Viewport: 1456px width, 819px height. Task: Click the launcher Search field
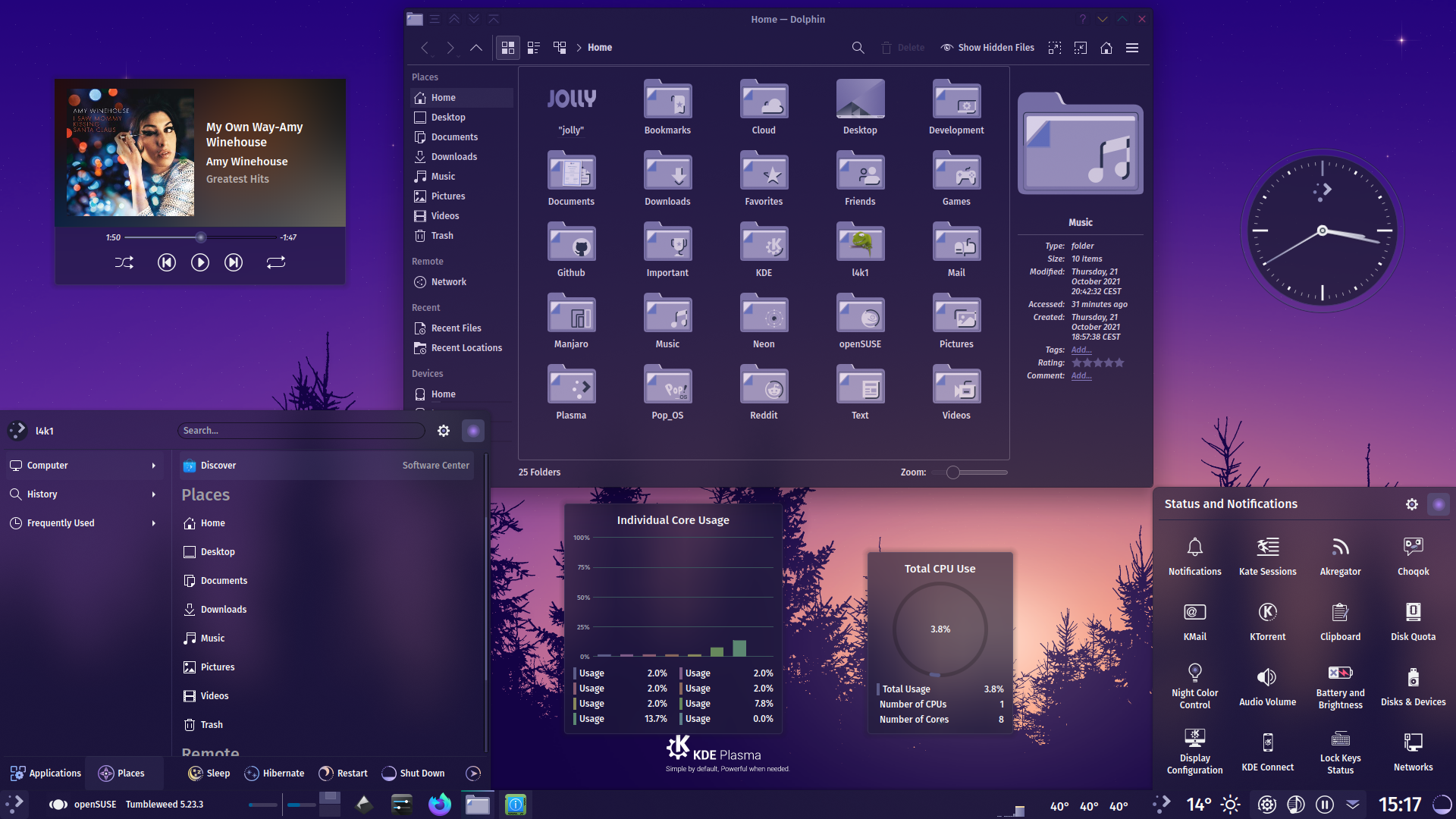(301, 431)
